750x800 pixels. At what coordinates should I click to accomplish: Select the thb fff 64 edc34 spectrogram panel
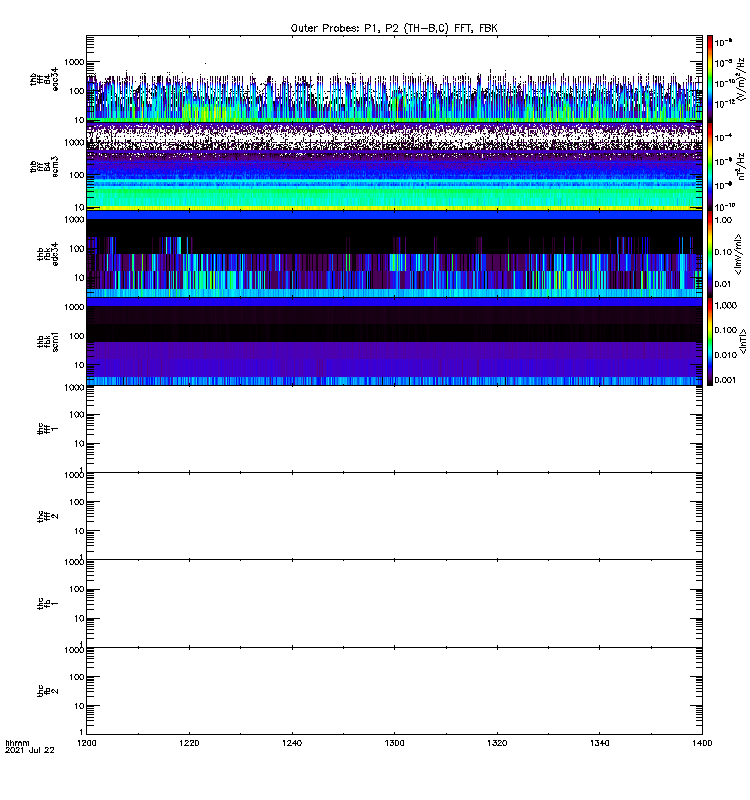tap(394, 79)
